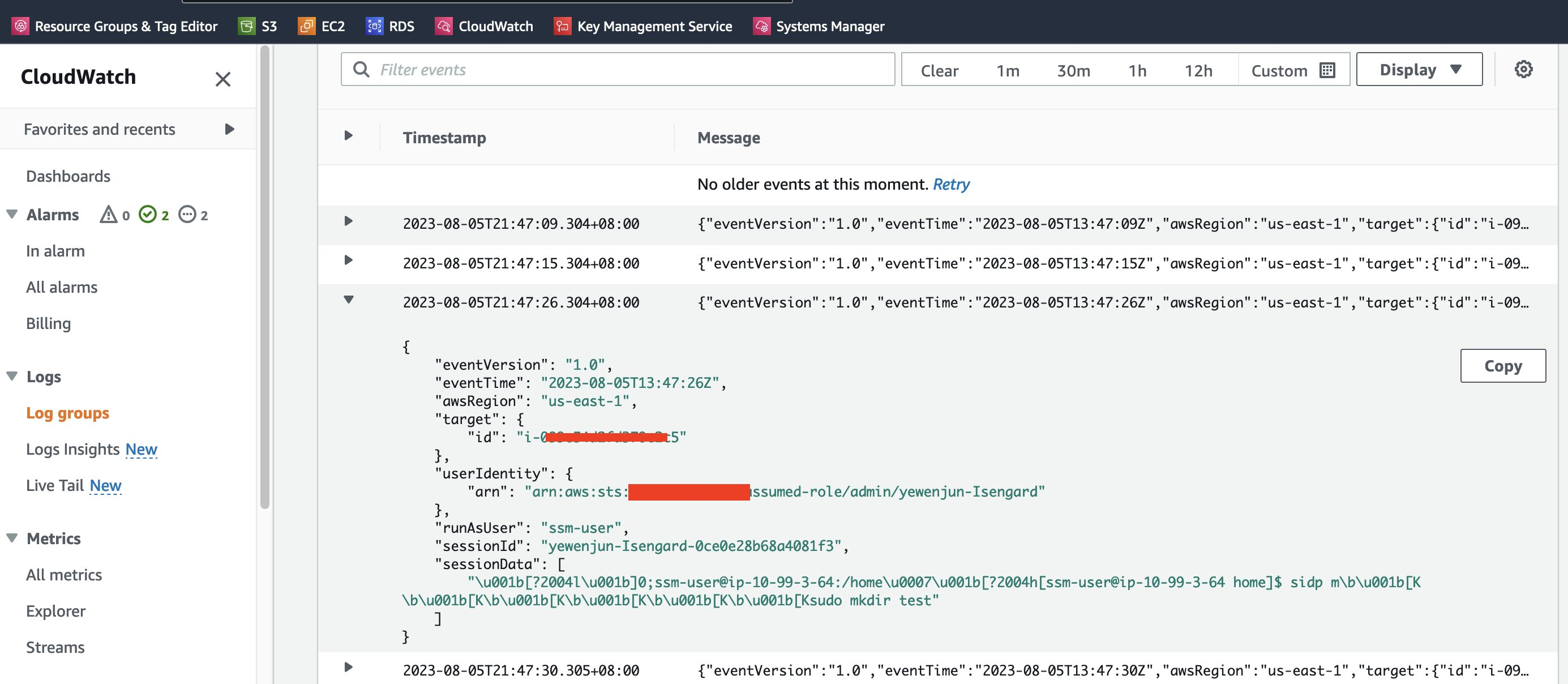The height and width of the screenshot is (684, 1568).
Task: Click the Resource Groups Tag Editor icon
Action: pos(20,25)
